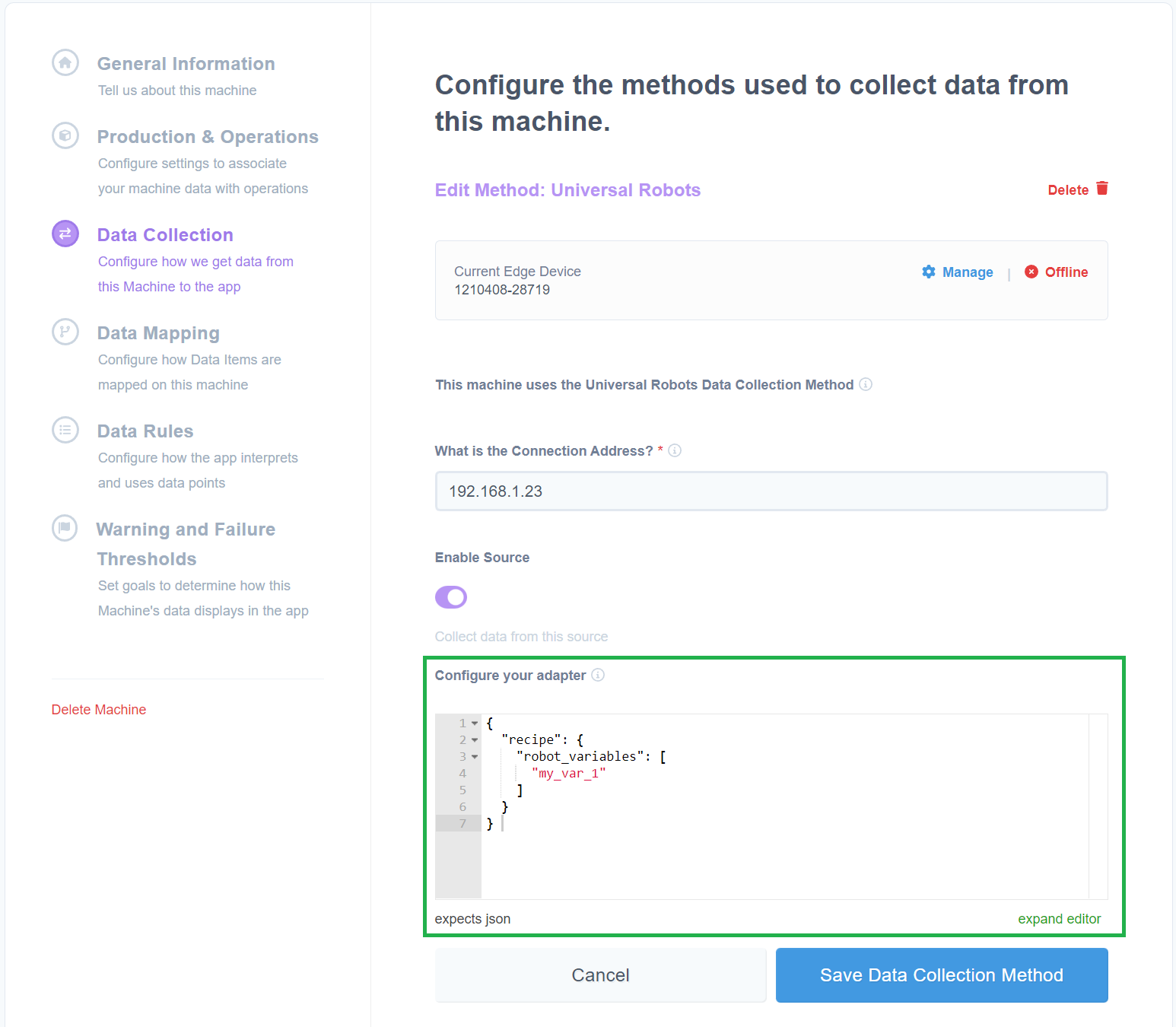1176x1027 pixels.
Task: Click info icon after Data Collection Method text
Action: pyautogui.click(x=866, y=384)
